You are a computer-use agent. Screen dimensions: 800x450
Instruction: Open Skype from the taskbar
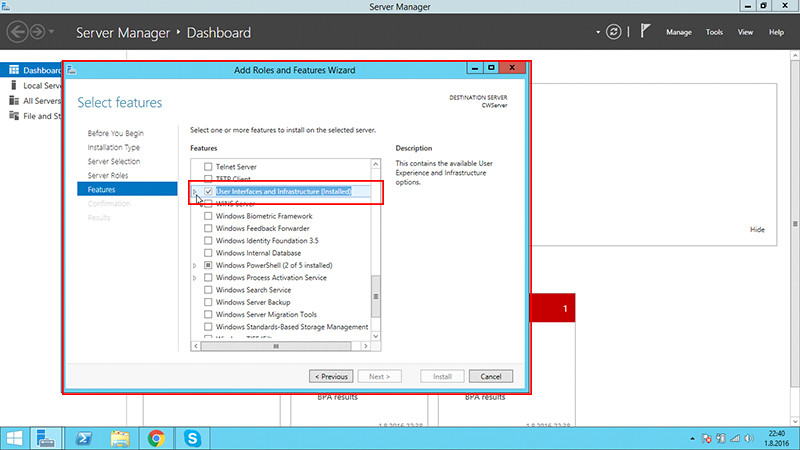(x=191, y=437)
